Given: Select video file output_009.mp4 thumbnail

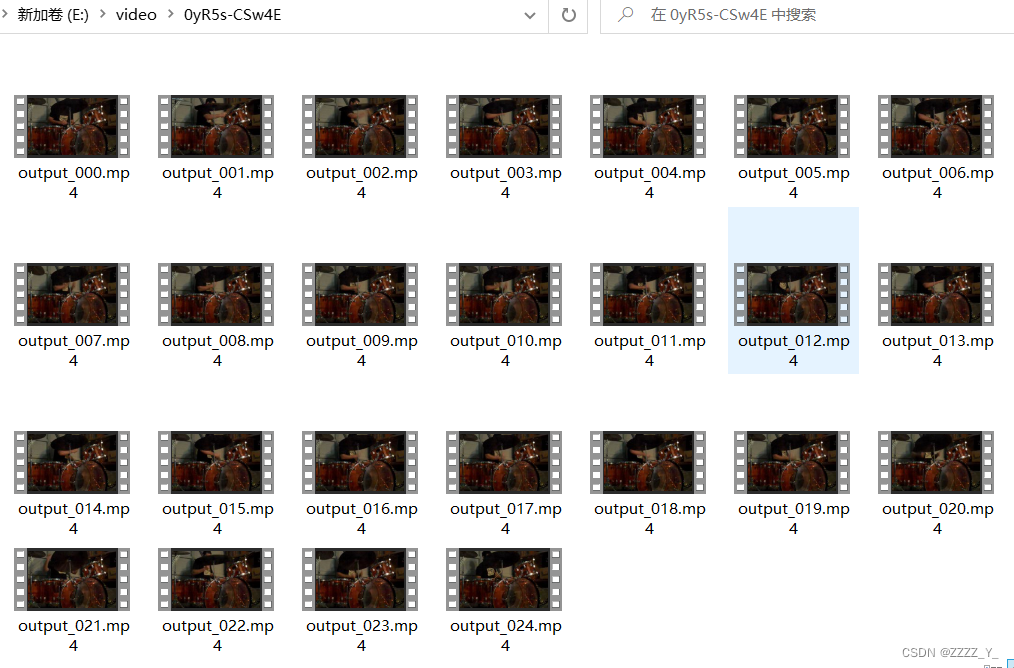Looking at the screenshot, I should click(x=360, y=294).
